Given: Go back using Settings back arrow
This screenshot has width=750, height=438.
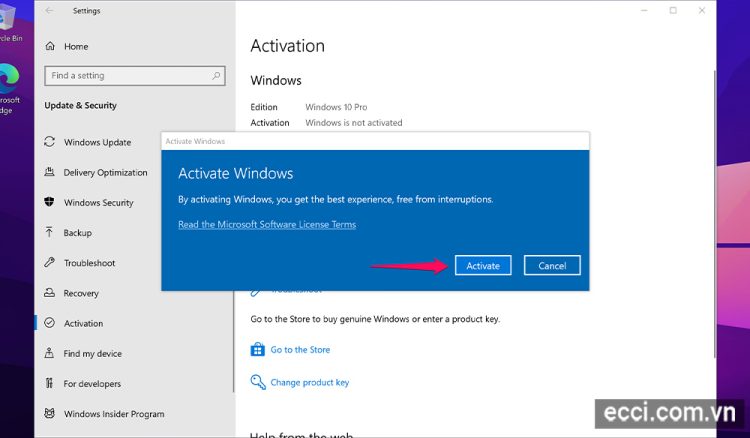Looking at the screenshot, I should point(49,11).
